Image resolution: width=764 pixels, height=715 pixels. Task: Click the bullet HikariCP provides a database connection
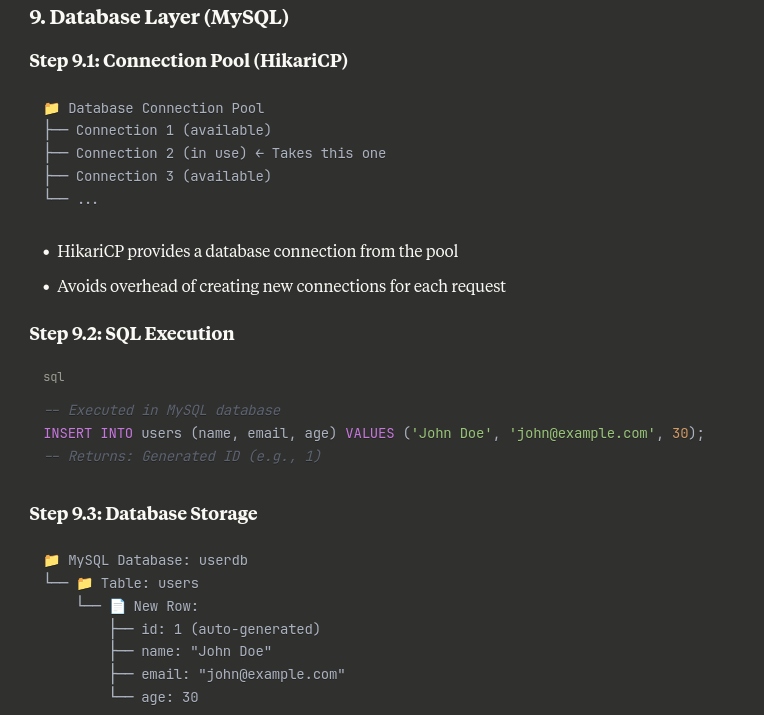(x=257, y=251)
